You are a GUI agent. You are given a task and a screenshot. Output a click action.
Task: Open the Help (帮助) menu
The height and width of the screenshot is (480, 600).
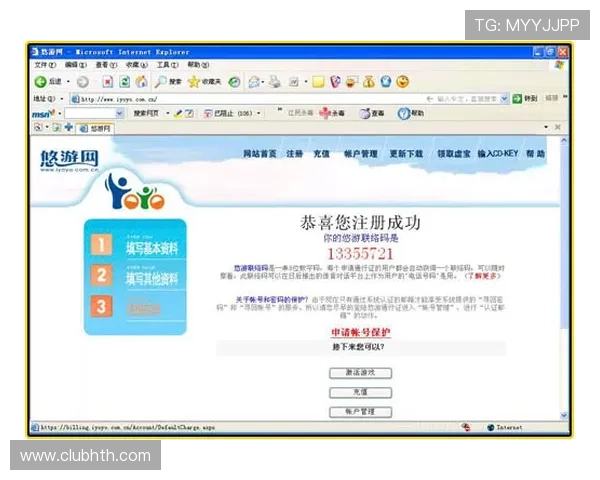click(x=198, y=65)
